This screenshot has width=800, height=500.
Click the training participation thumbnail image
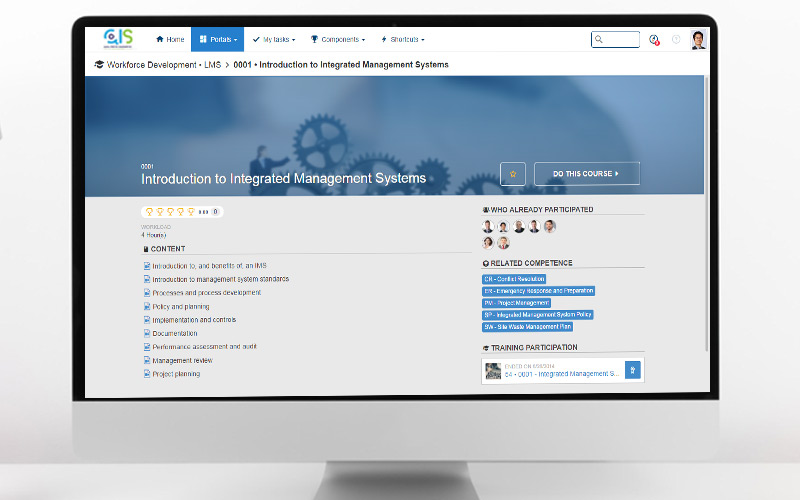pos(493,371)
